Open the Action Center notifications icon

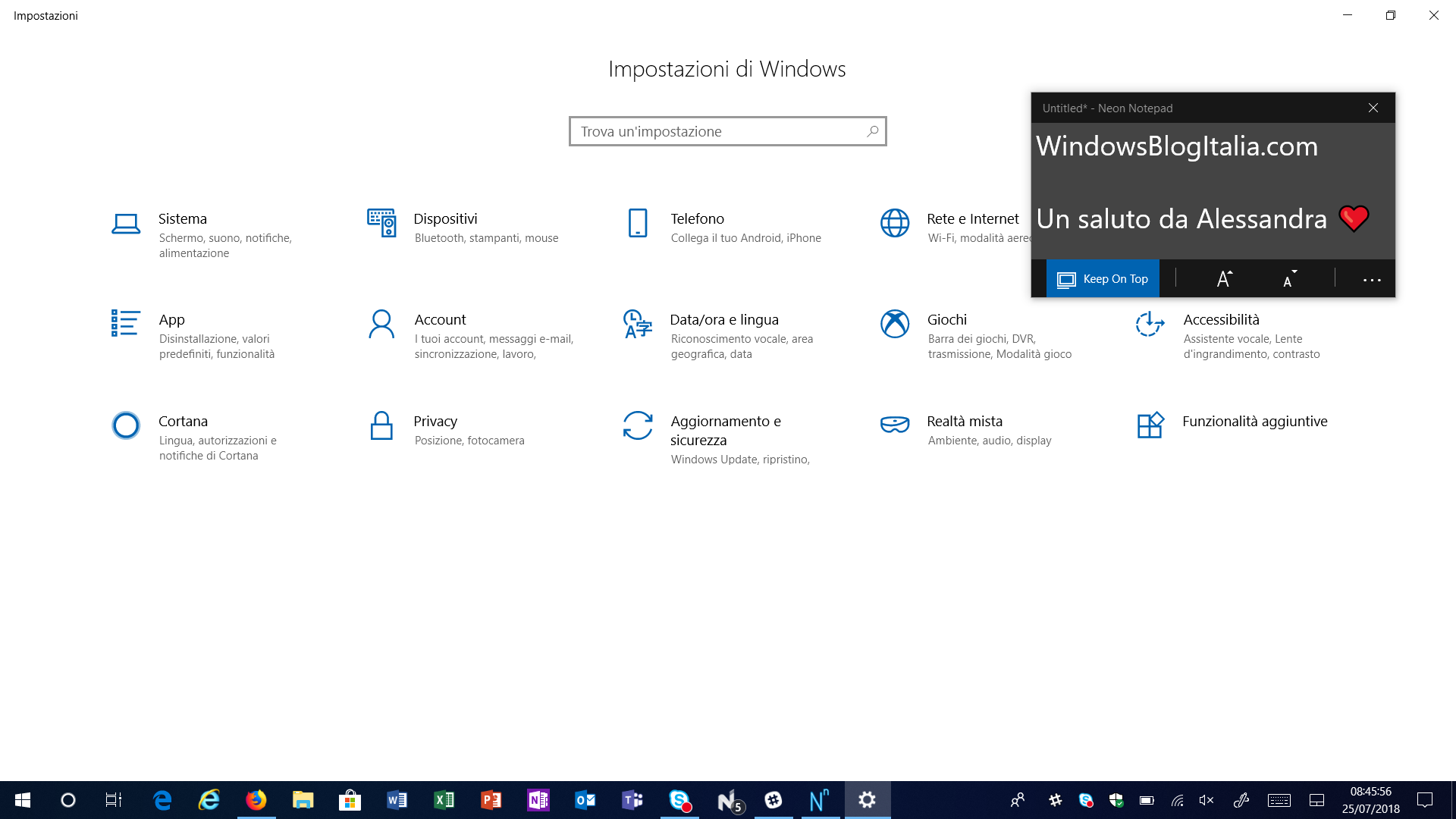1425,800
